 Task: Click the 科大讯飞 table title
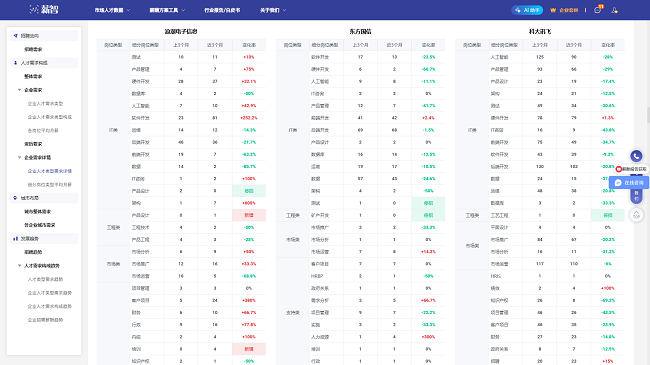[540, 32]
